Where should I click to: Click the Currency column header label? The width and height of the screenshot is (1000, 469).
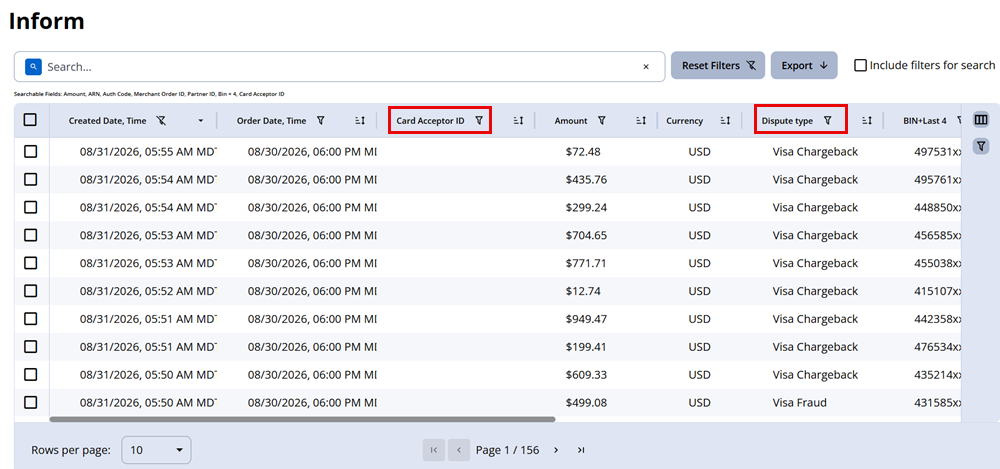click(684, 121)
